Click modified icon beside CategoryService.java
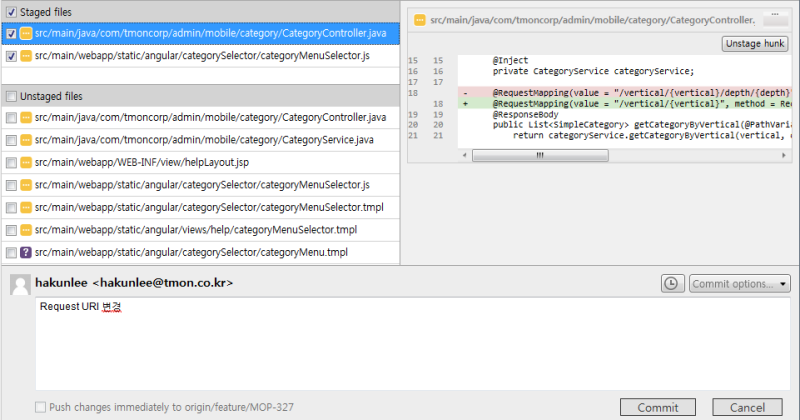The height and width of the screenshot is (420, 800). (x=26, y=140)
